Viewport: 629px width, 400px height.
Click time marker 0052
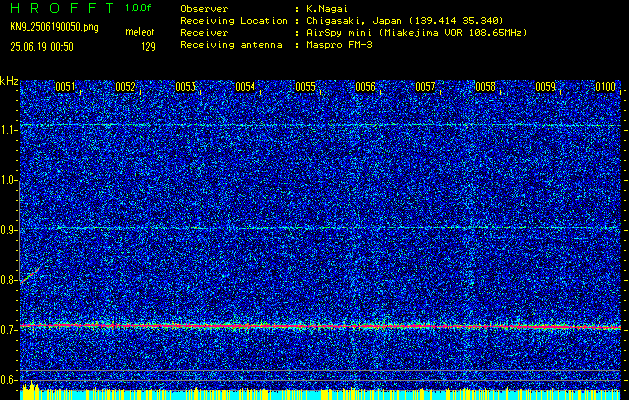click(125, 87)
